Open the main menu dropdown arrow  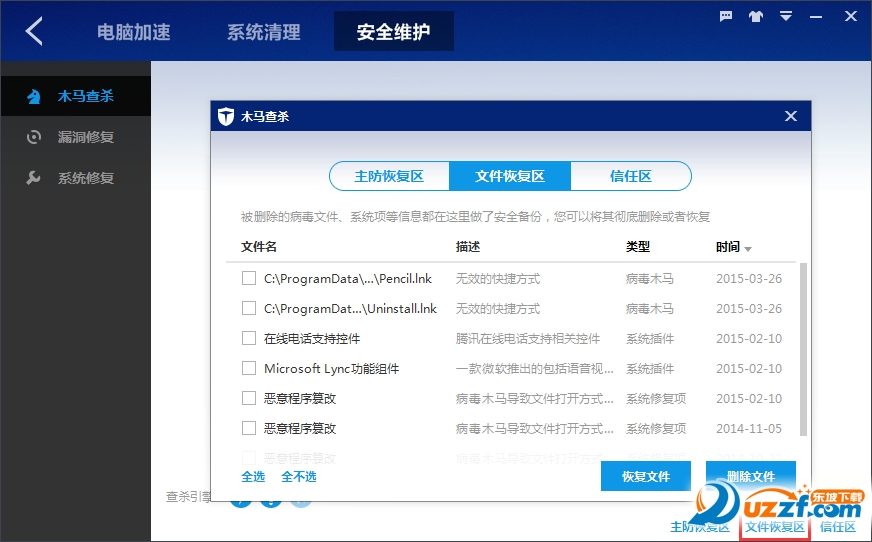pos(787,16)
